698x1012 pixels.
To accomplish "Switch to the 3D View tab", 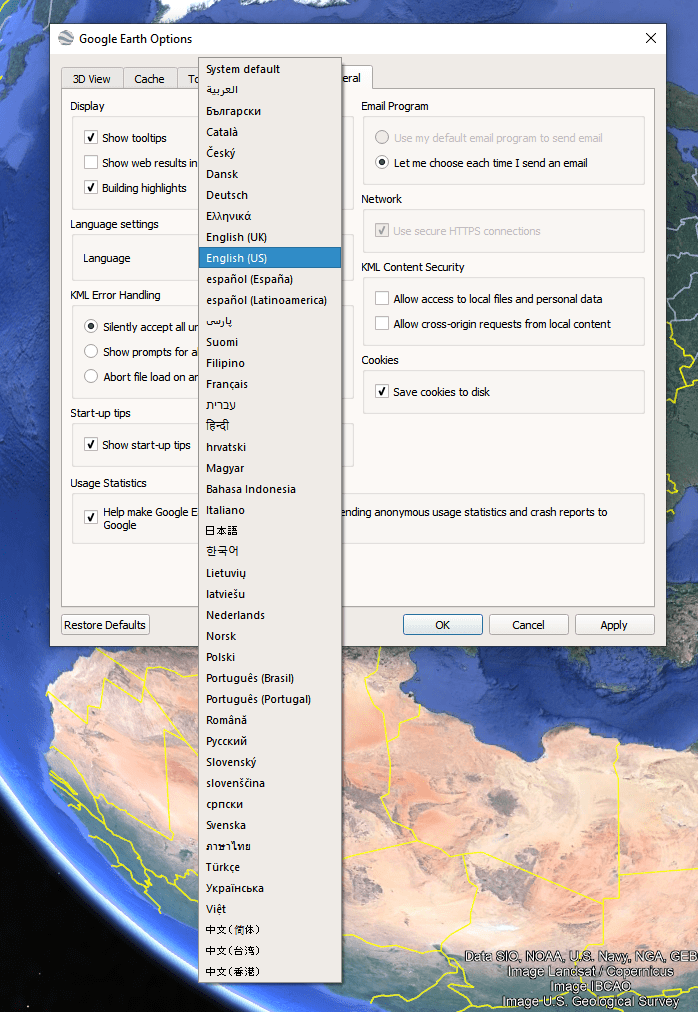I will point(92,79).
